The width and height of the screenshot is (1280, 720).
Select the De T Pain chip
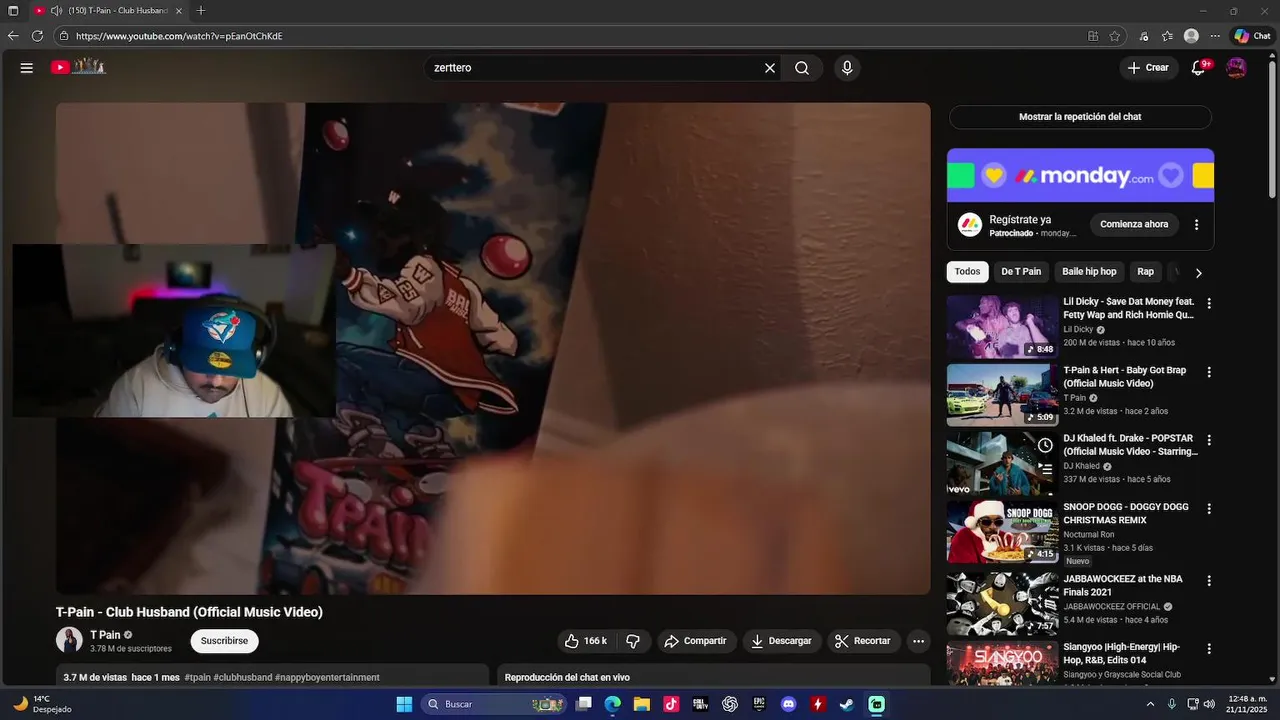tap(1021, 272)
